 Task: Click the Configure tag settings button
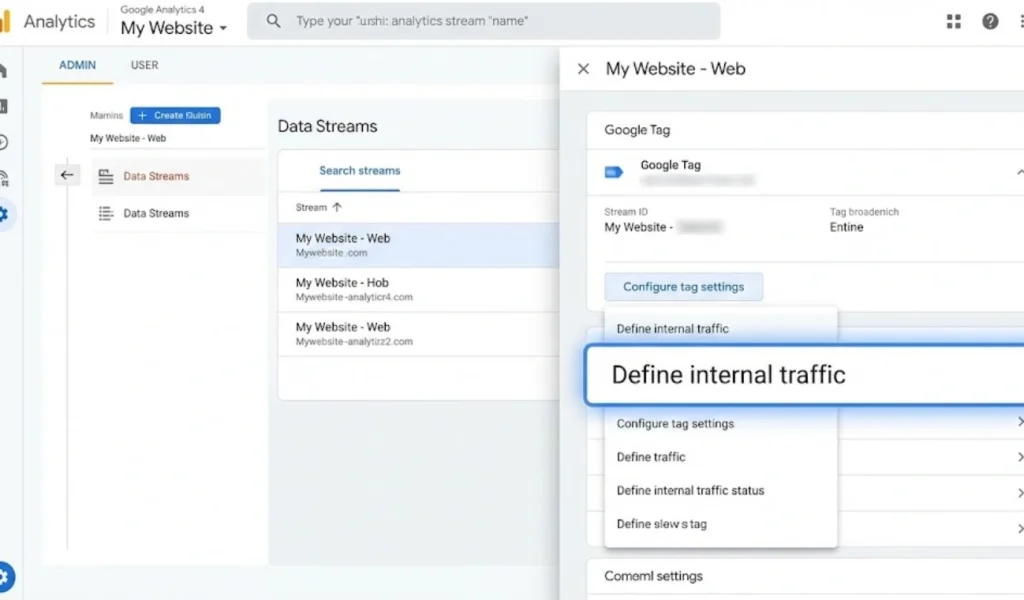click(683, 287)
